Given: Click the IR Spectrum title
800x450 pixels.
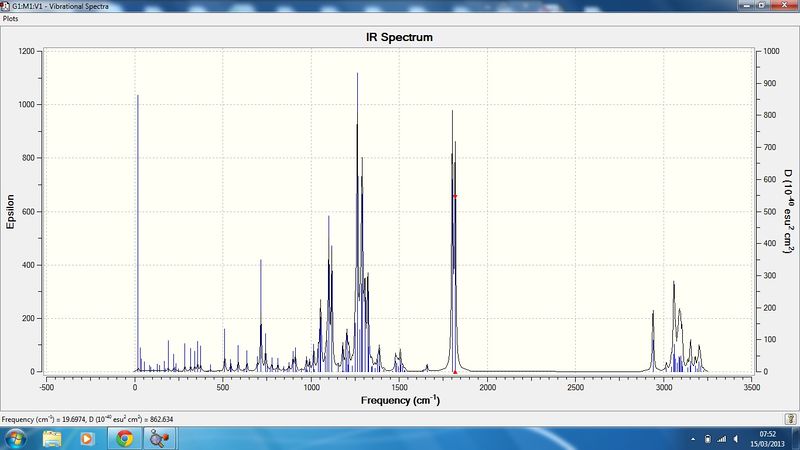Looking at the screenshot, I should click(x=399, y=37).
